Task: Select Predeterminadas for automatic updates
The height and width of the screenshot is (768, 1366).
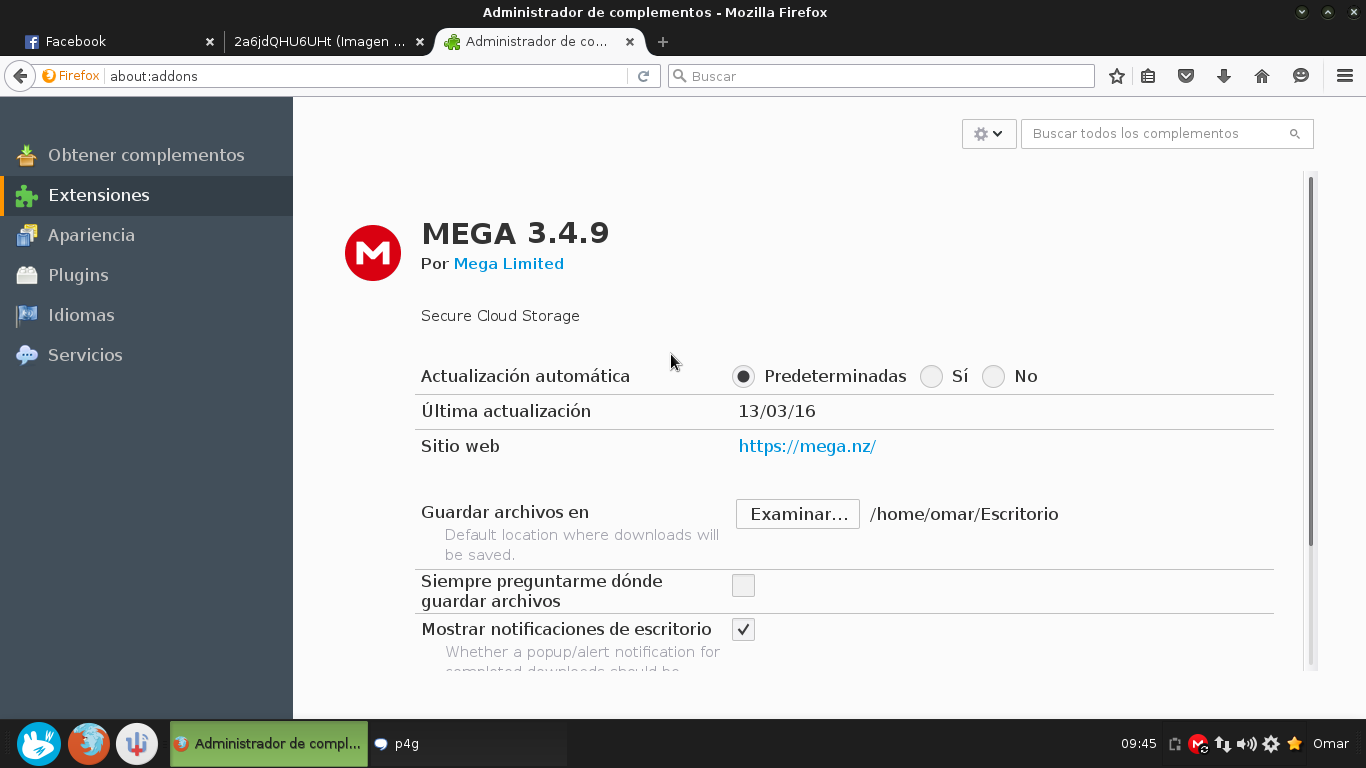Action: click(743, 376)
